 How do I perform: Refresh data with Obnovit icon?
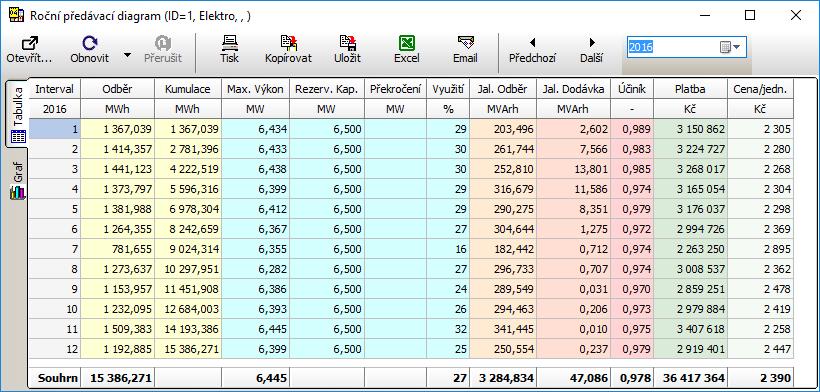pyautogui.click(x=90, y=43)
